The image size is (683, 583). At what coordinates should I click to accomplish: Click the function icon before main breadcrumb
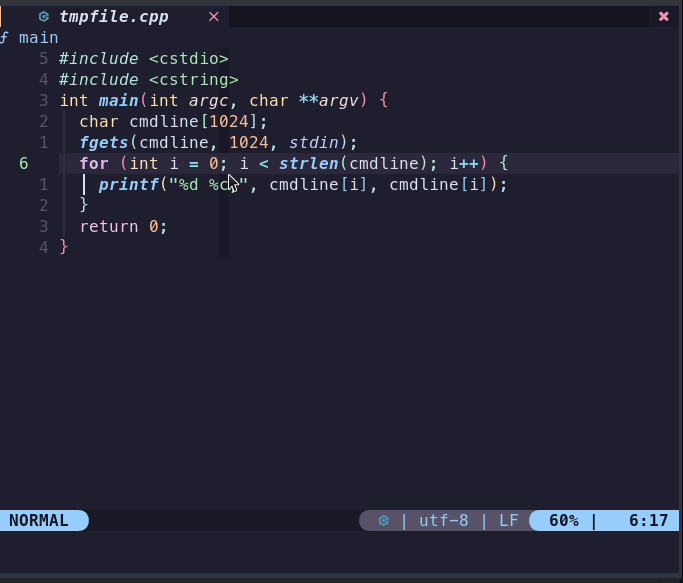(x=4, y=38)
